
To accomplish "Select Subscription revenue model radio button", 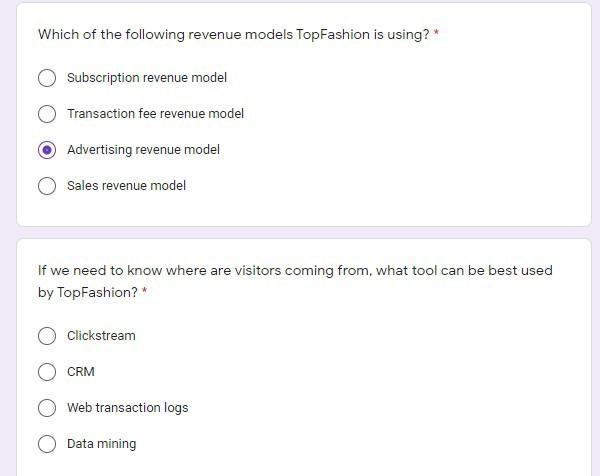I will coord(47,78).
